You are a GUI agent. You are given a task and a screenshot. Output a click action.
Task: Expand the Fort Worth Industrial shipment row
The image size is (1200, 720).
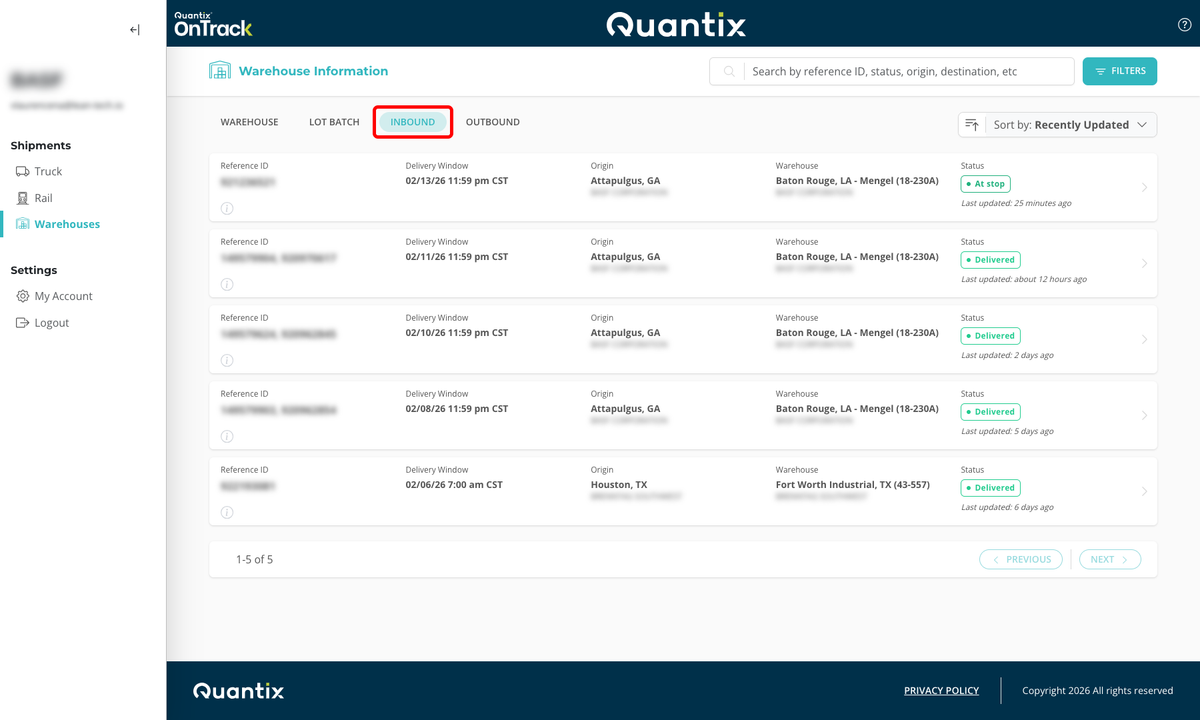tap(1143, 490)
